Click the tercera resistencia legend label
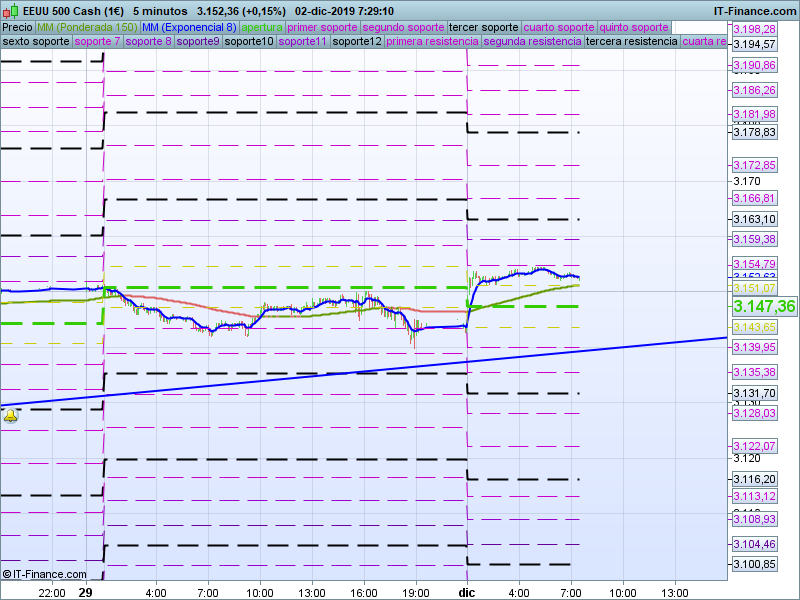The image size is (800, 600). pos(631,42)
